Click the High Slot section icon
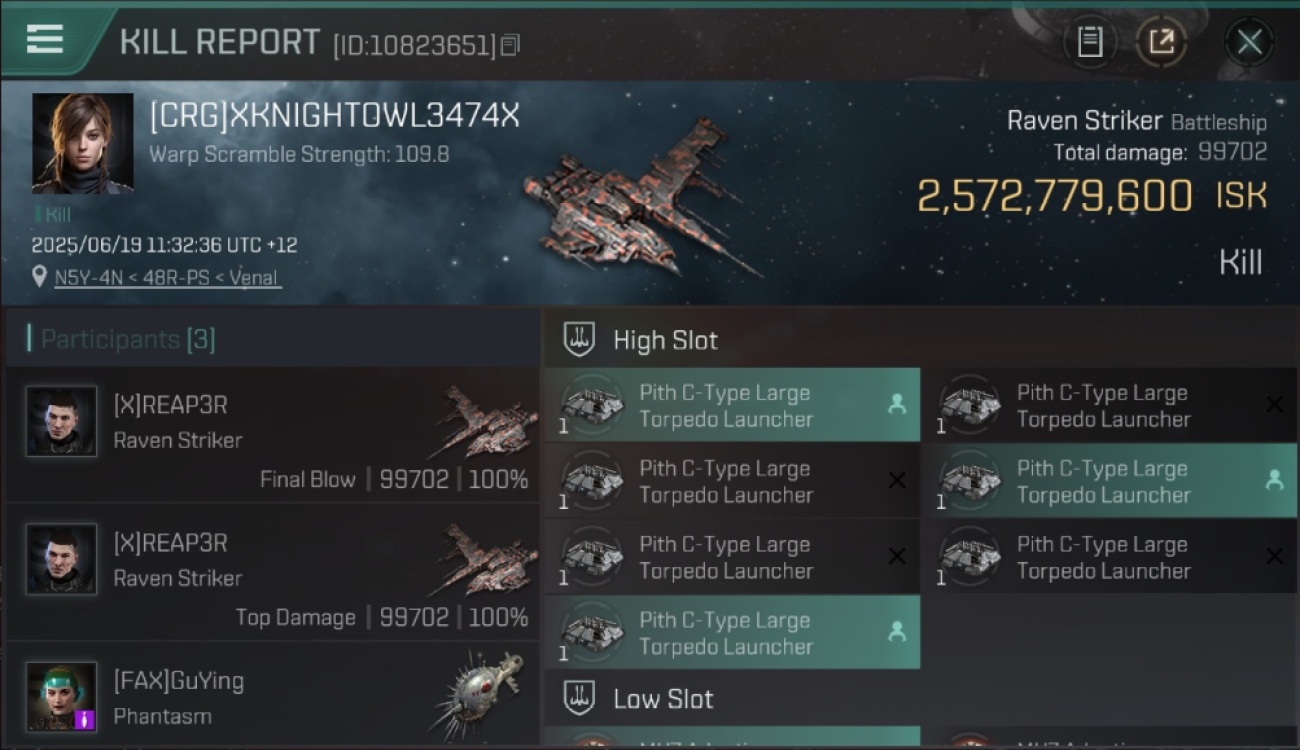Image resolution: width=1300 pixels, height=750 pixels. pos(580,340)
